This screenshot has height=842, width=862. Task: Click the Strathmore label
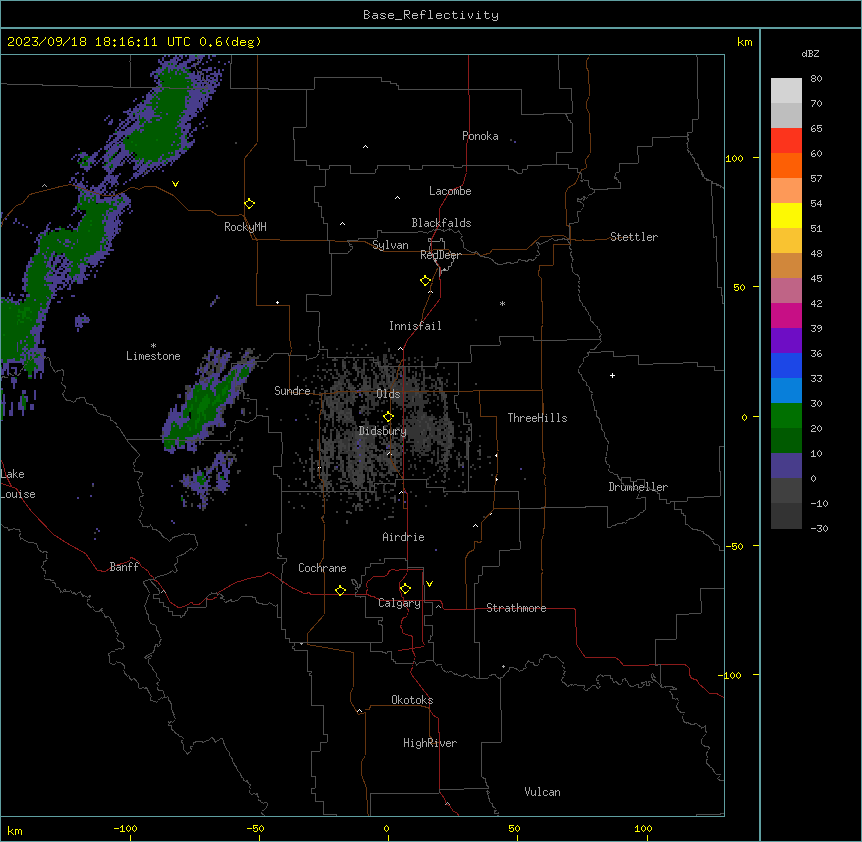click(516, 608)
